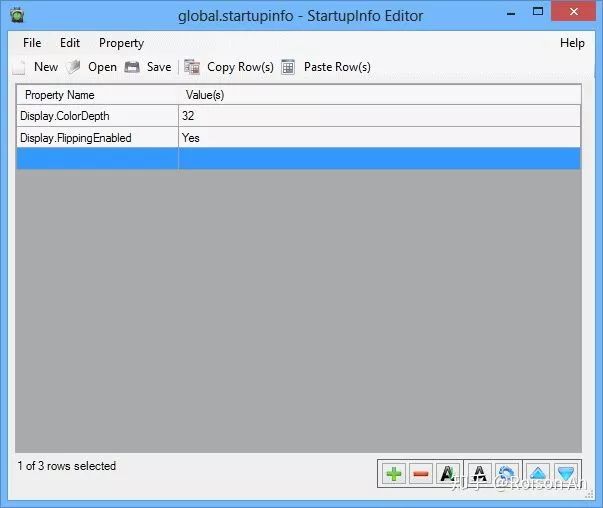Viewport: 603px width, 508px height.
Task: Click the green plus add row button
Action: 394,474
